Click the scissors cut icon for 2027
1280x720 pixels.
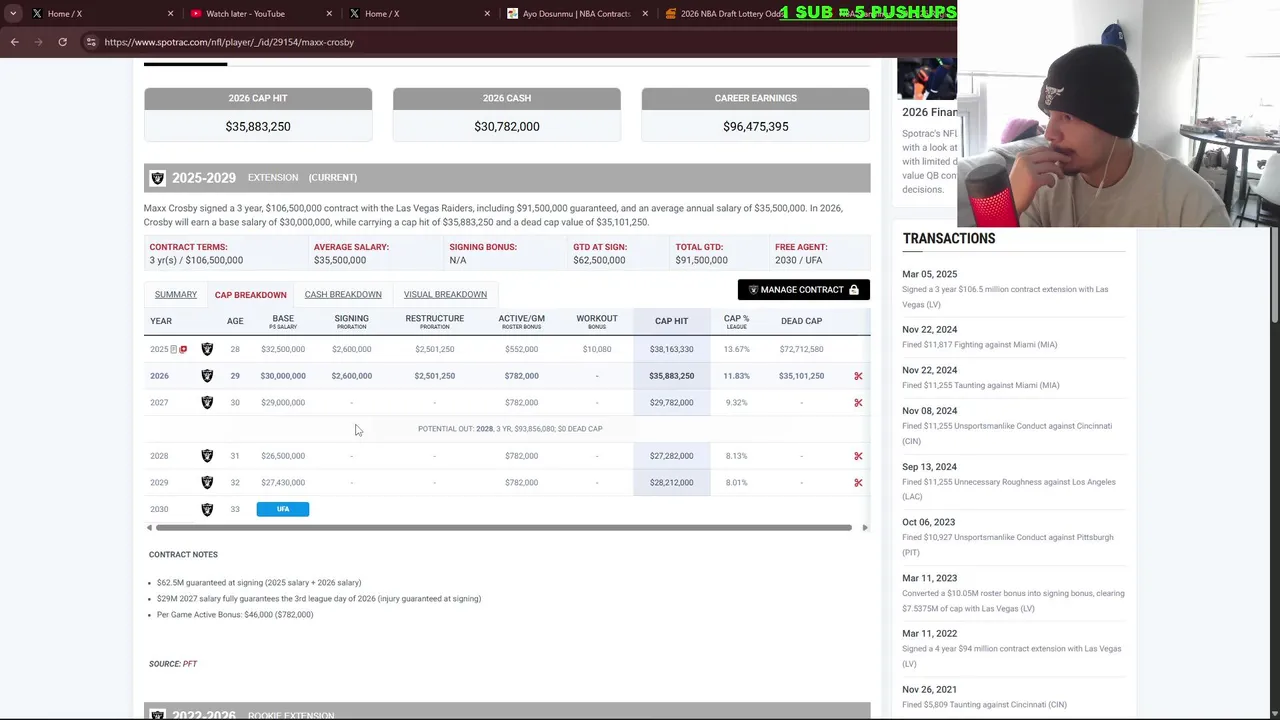click(858, 402)
